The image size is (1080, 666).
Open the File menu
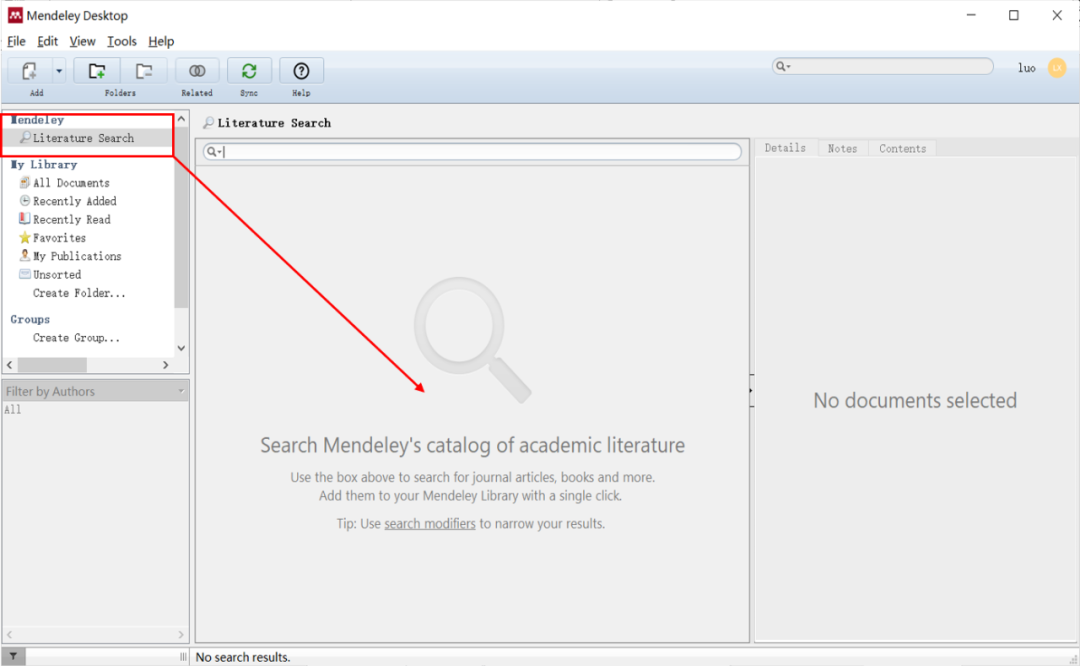tap(16, 41)
